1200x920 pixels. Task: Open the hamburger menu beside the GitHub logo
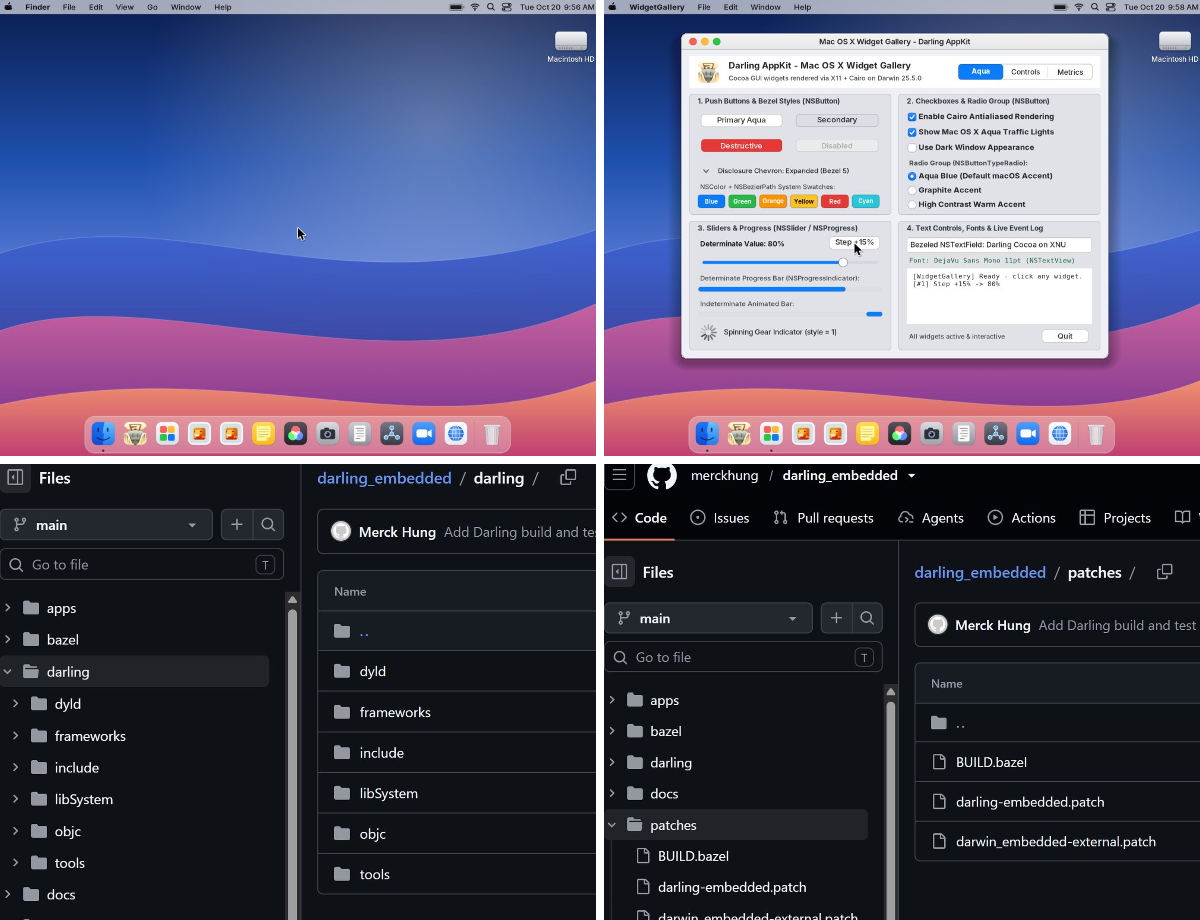coord(620,476)
